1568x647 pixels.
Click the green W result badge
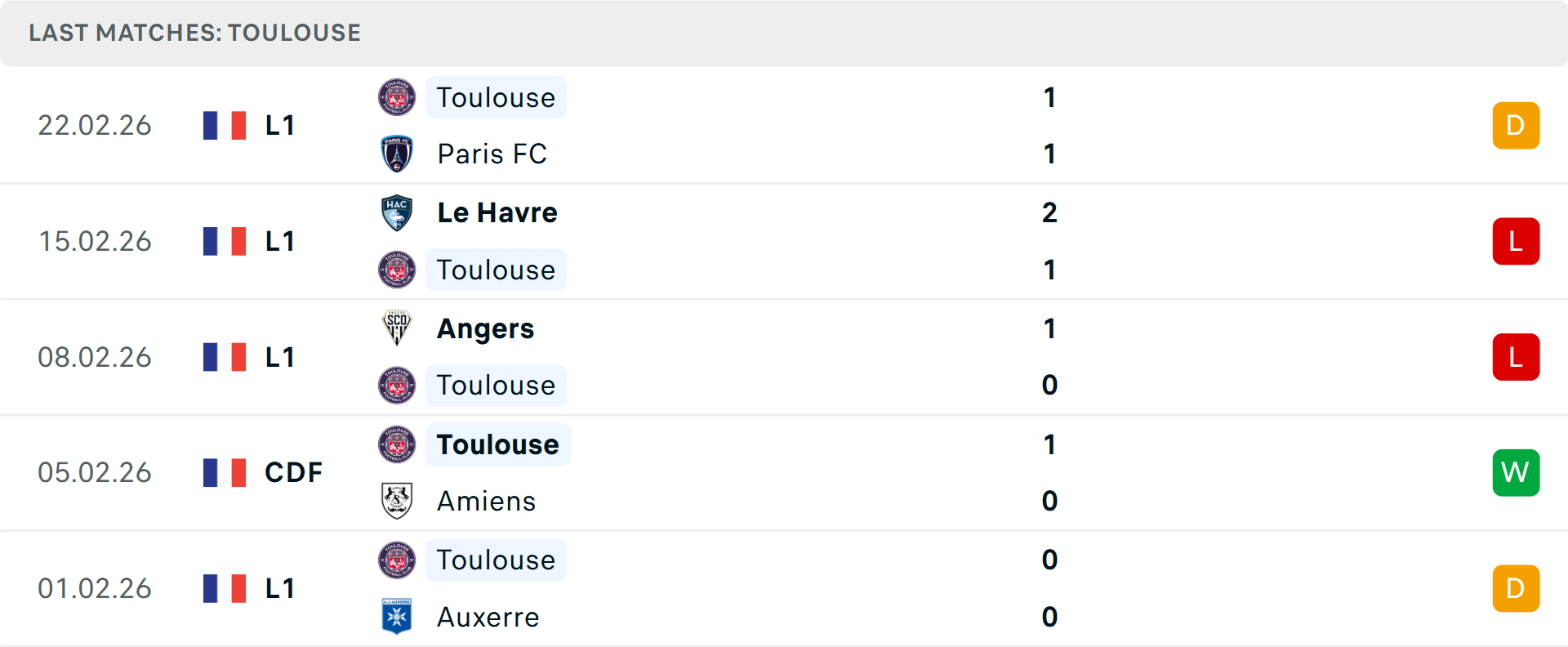tap(1516, 472)
